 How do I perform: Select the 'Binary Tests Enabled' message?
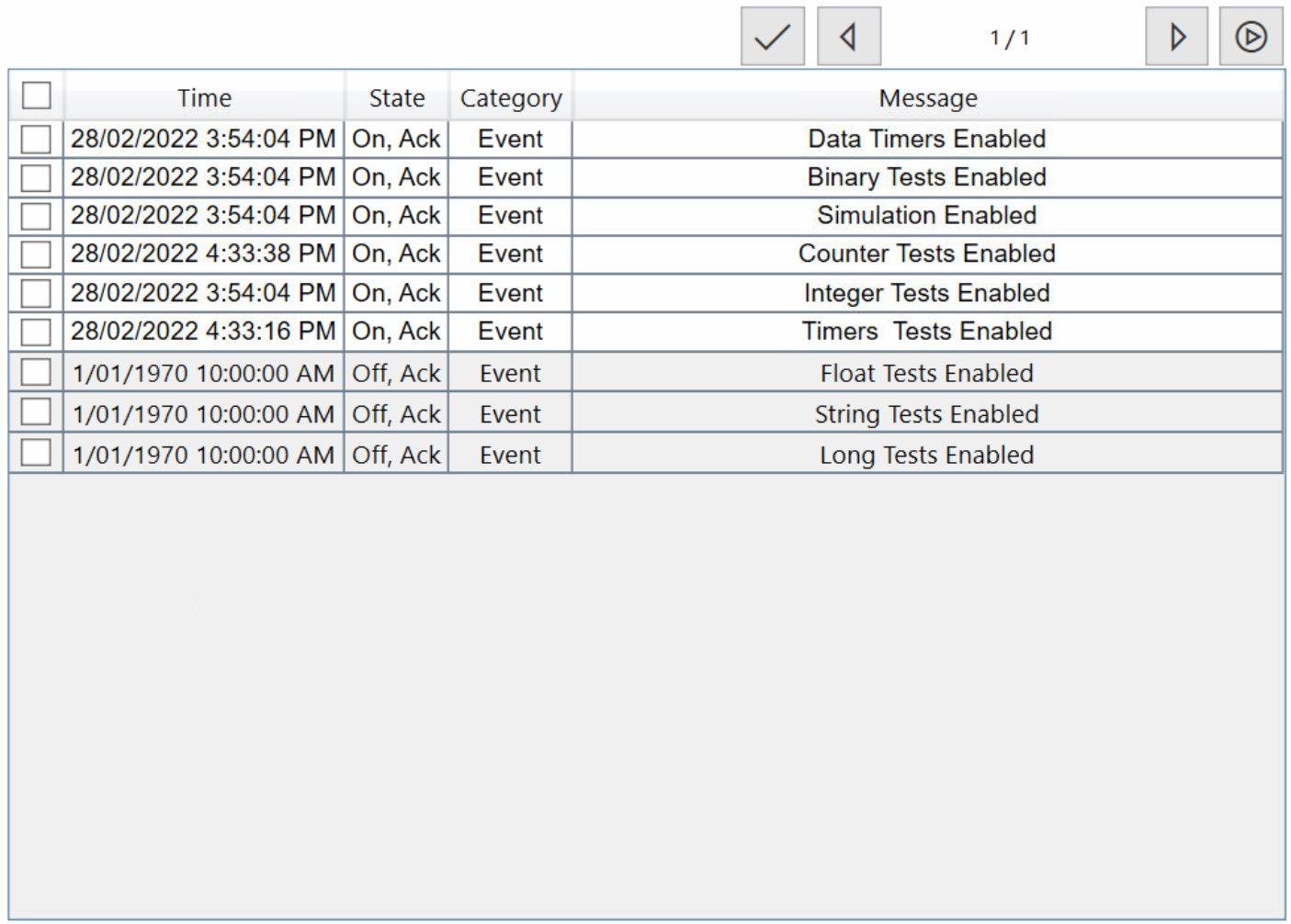(x=927, y=177)
